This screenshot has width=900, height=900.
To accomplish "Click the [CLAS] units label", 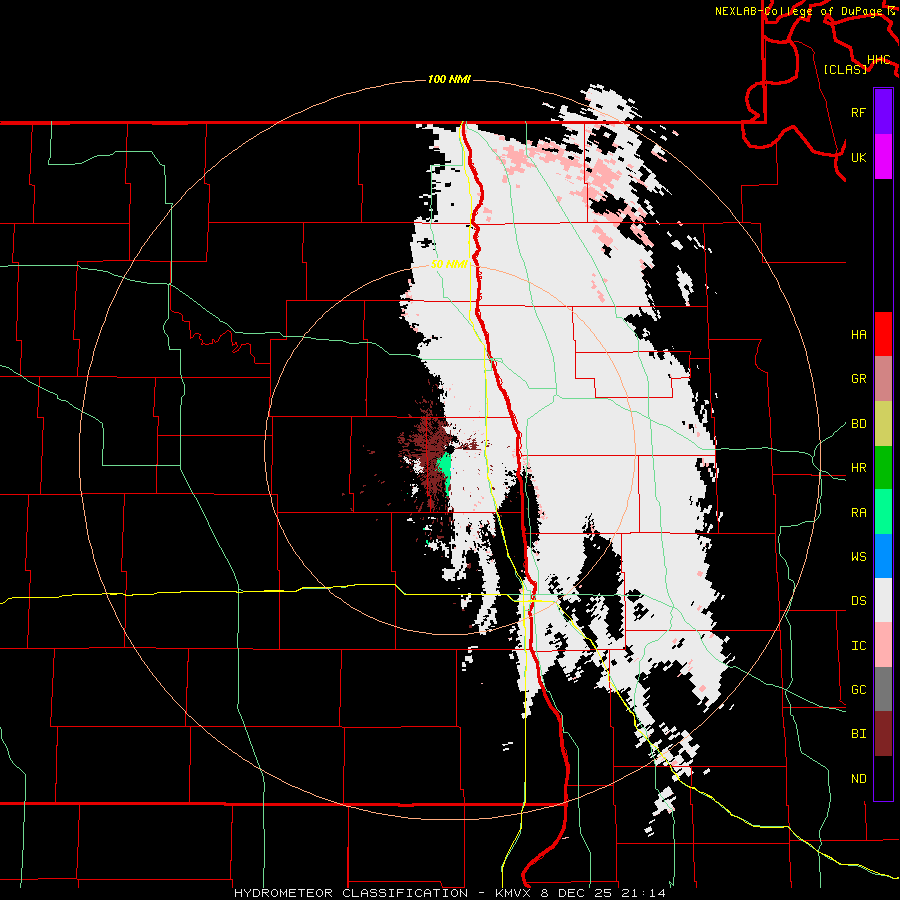I will click(x=845, y=69).
